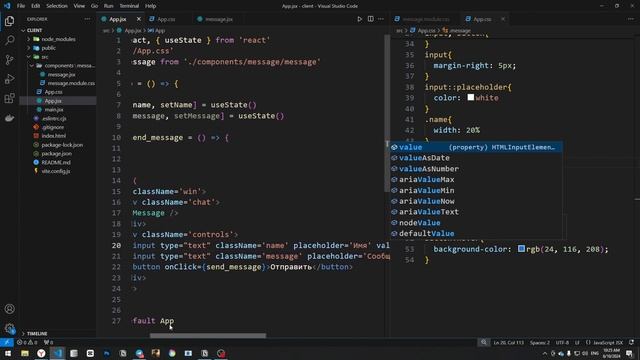
Task: Open index.html in the explorer
Action: coord(53,136)
